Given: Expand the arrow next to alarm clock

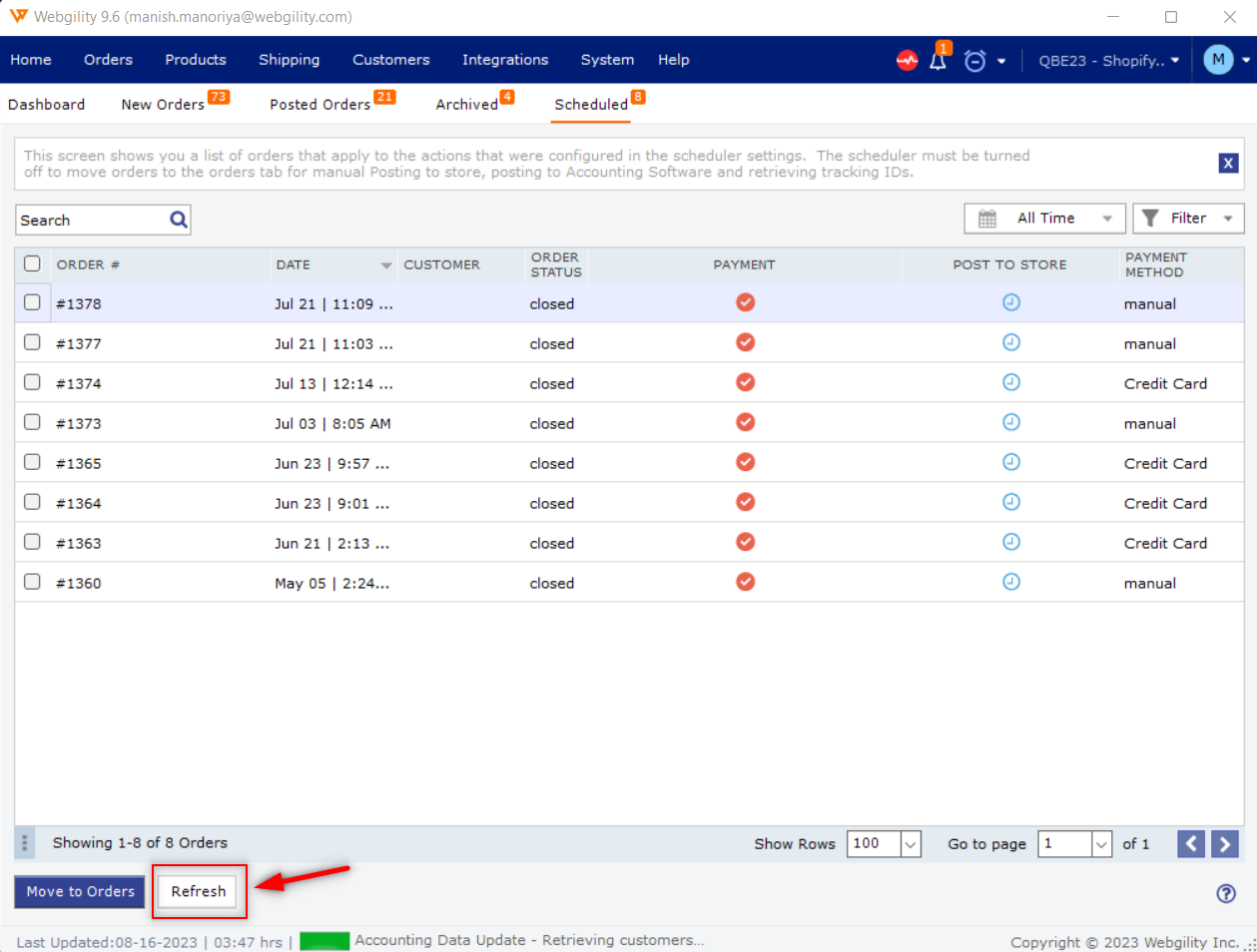Looking at the screenshot, I should pos(1000,61).
